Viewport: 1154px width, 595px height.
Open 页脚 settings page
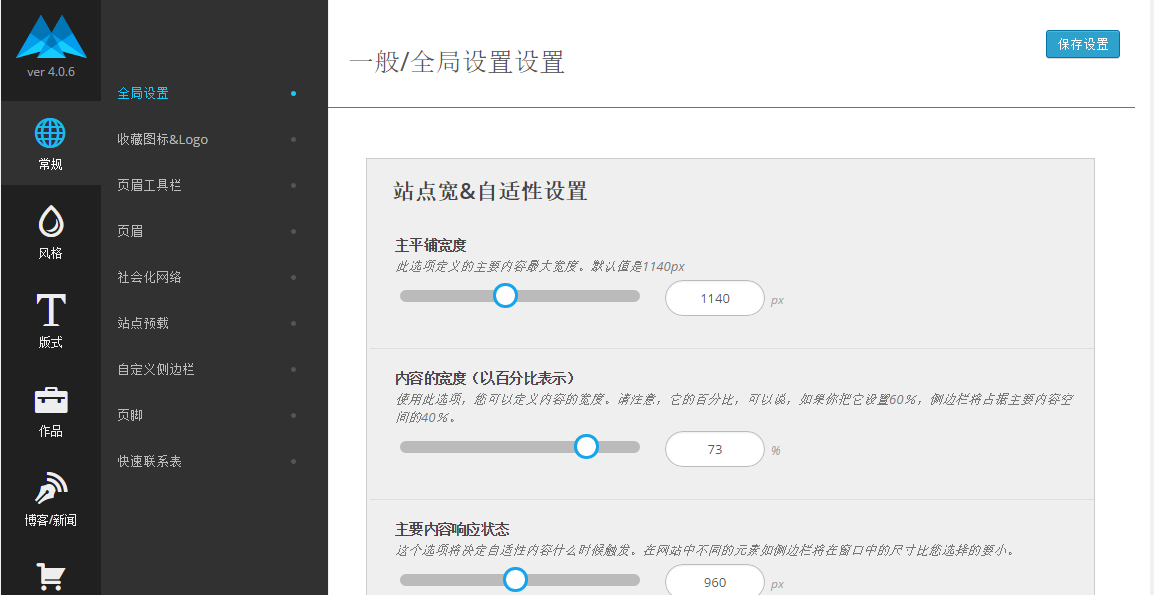click(130, 415)
